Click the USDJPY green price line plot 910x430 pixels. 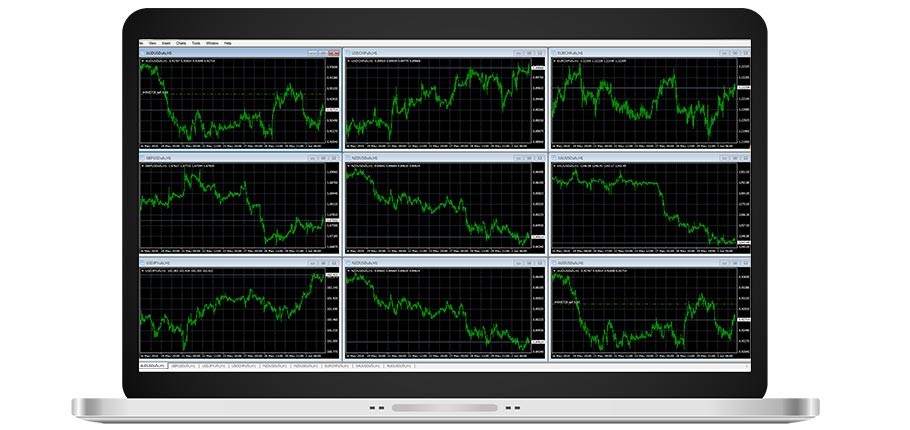232,300
